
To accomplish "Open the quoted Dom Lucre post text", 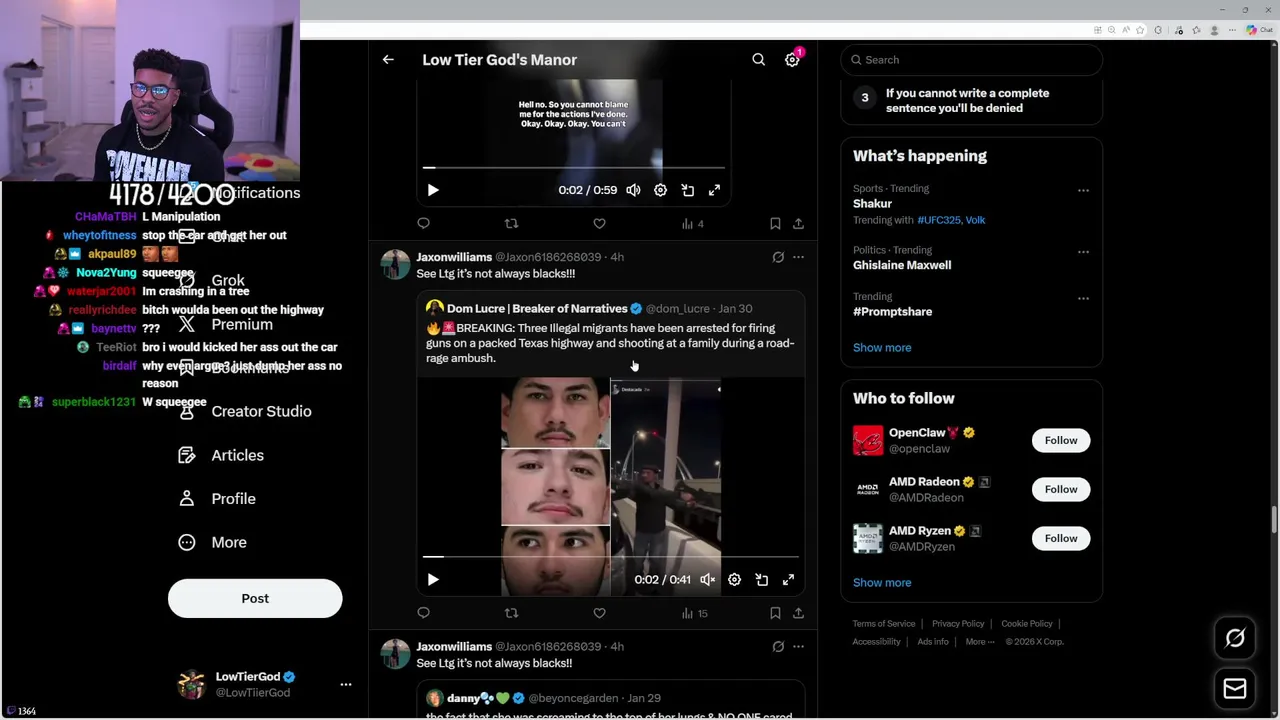I will (x=610, y=343).
